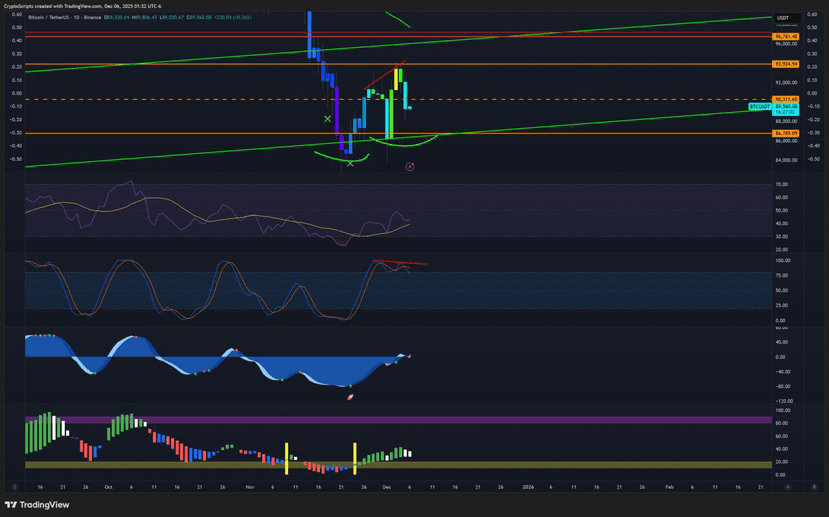Click the Z button at time axis left
829x517 pixels.
pos(15,487)
